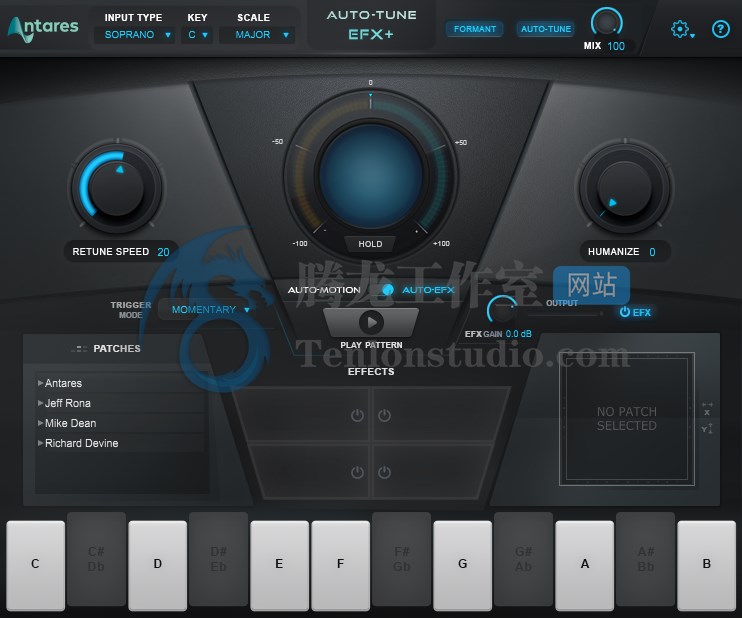Click the Patches list icon

point(79,349)
